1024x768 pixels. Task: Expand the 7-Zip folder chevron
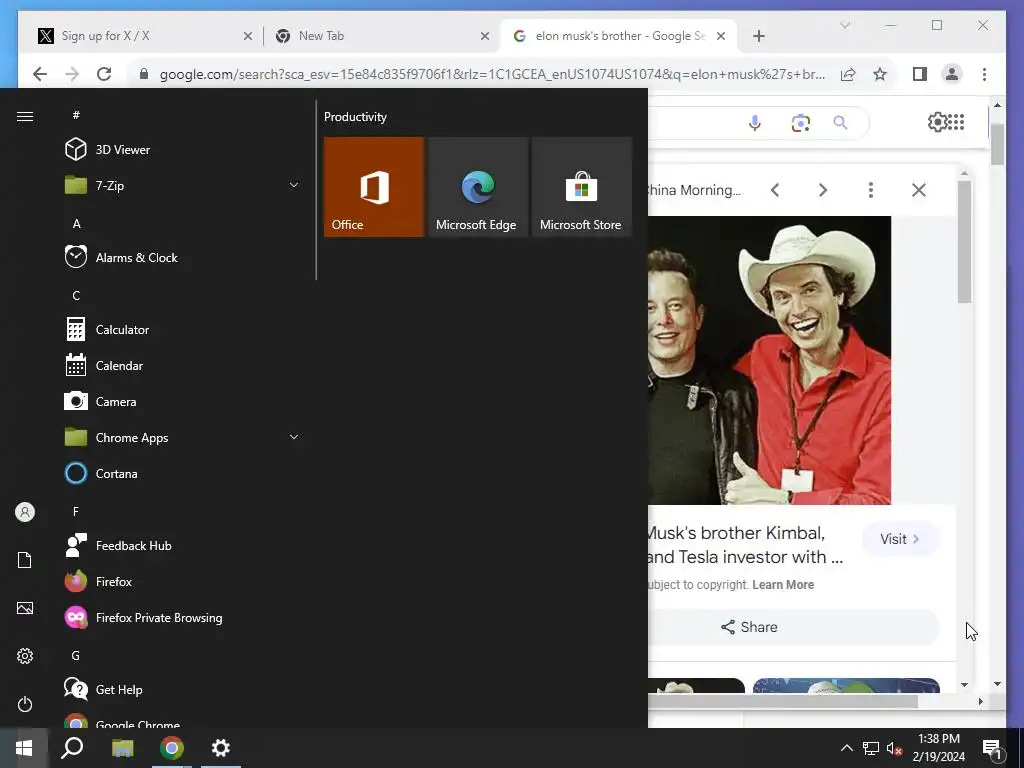coord(294,185)
